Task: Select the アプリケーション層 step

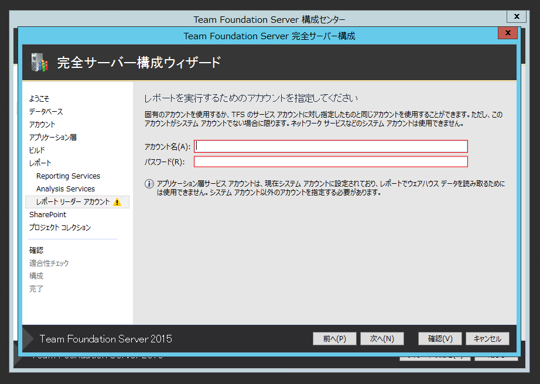Action: [53, 137]
